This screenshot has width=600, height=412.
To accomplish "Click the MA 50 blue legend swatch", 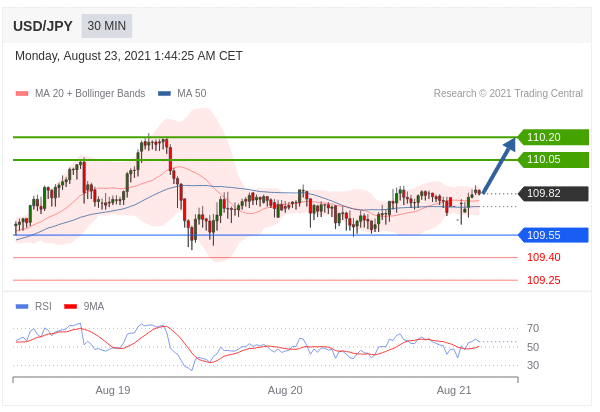I will [164, 94].
